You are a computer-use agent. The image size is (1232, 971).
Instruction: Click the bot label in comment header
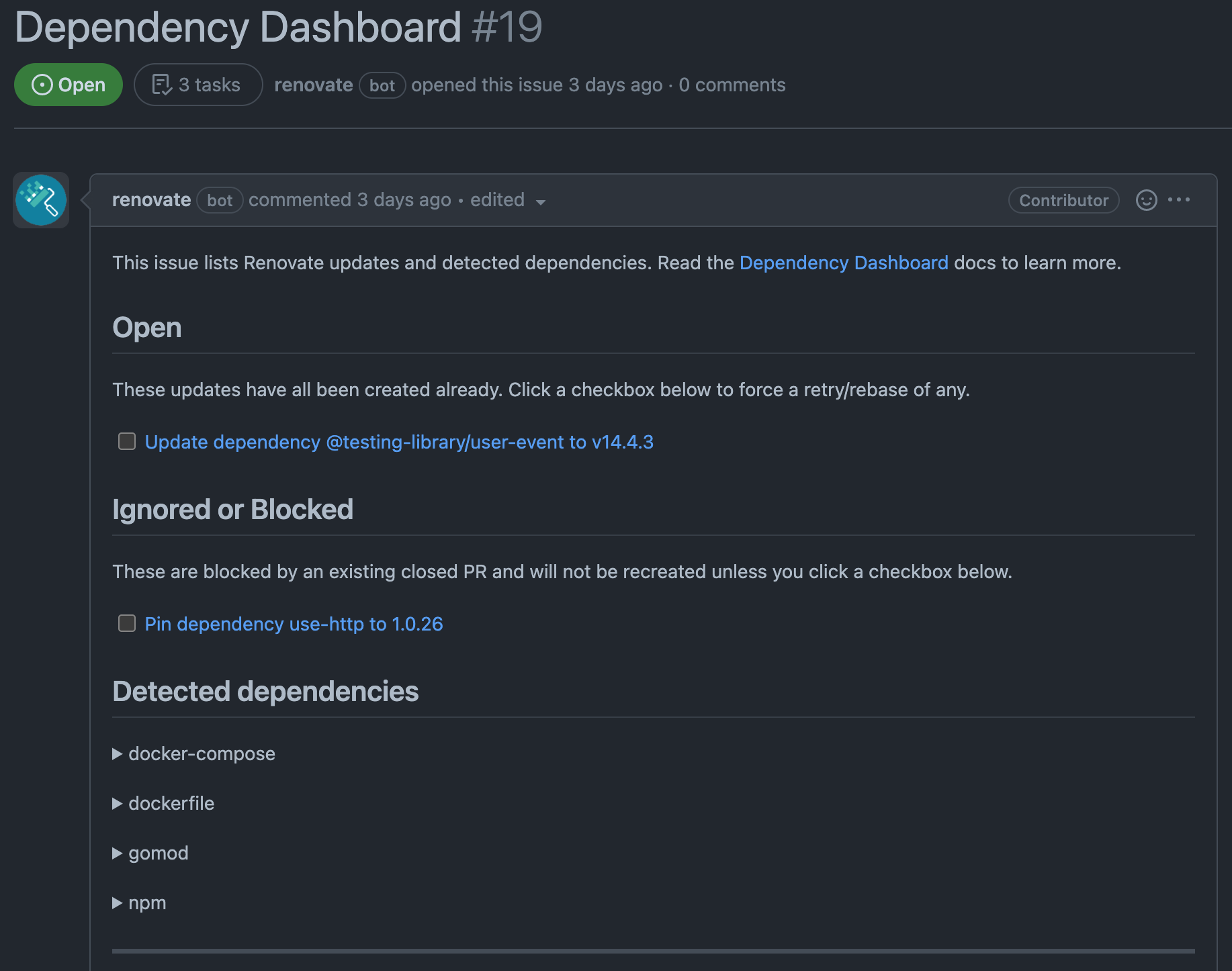click(220, 200)
